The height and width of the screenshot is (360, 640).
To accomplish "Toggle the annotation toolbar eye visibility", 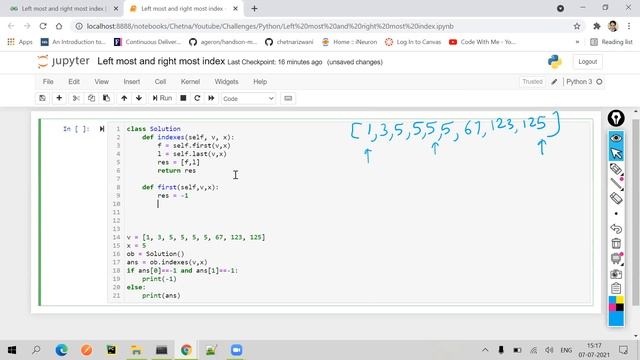I will (x=616, y=138).
